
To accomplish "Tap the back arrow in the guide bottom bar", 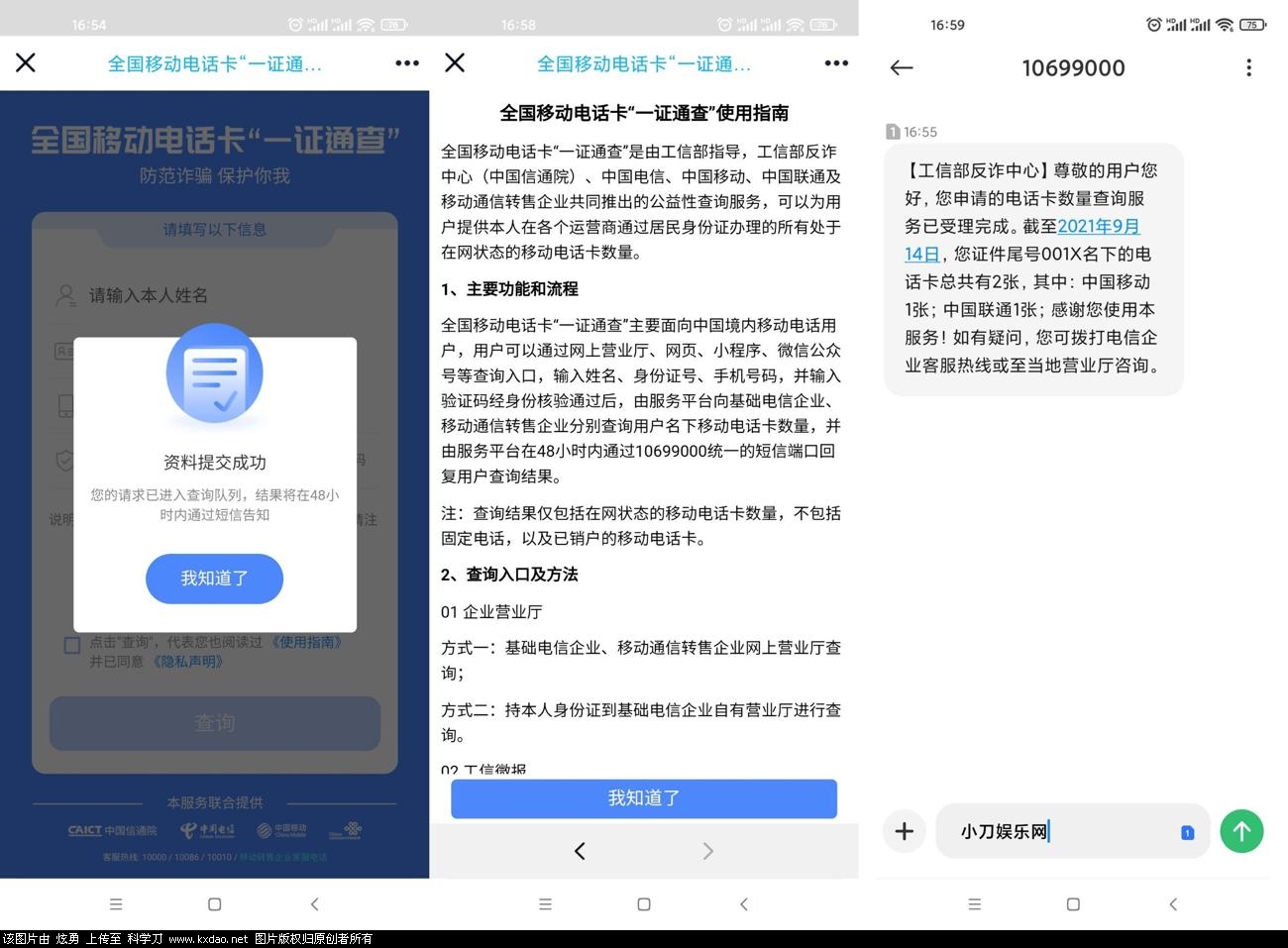I will point(580,850).
